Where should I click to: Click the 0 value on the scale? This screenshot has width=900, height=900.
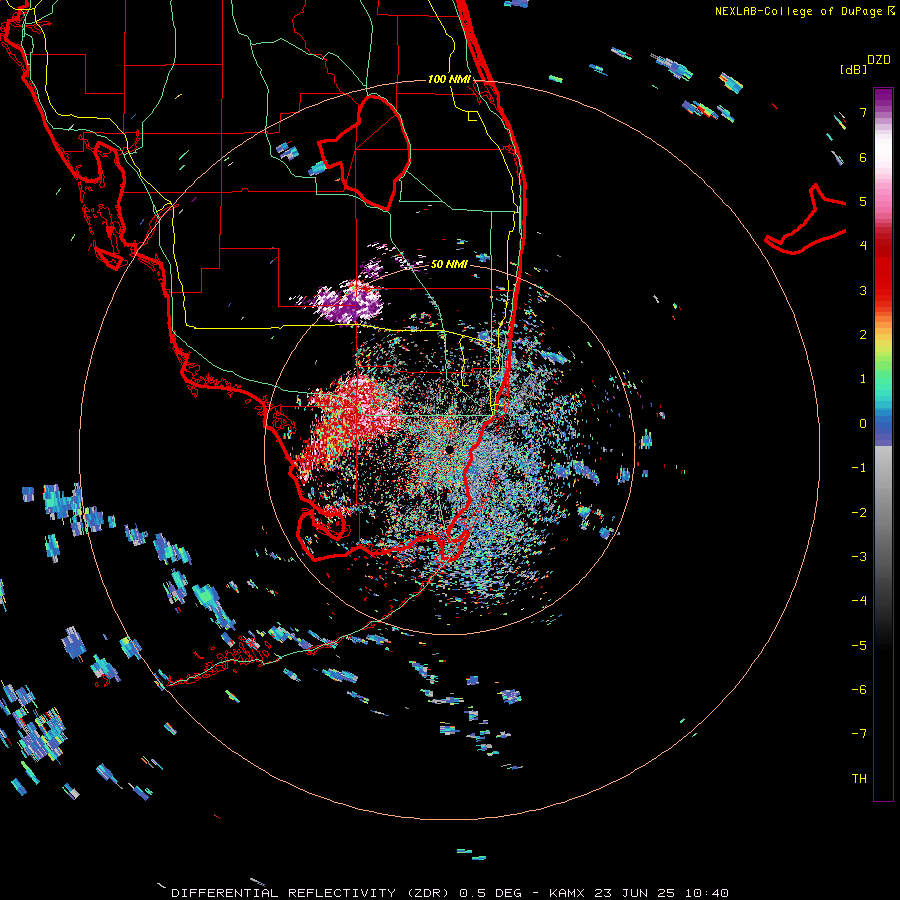pos(863,424)
